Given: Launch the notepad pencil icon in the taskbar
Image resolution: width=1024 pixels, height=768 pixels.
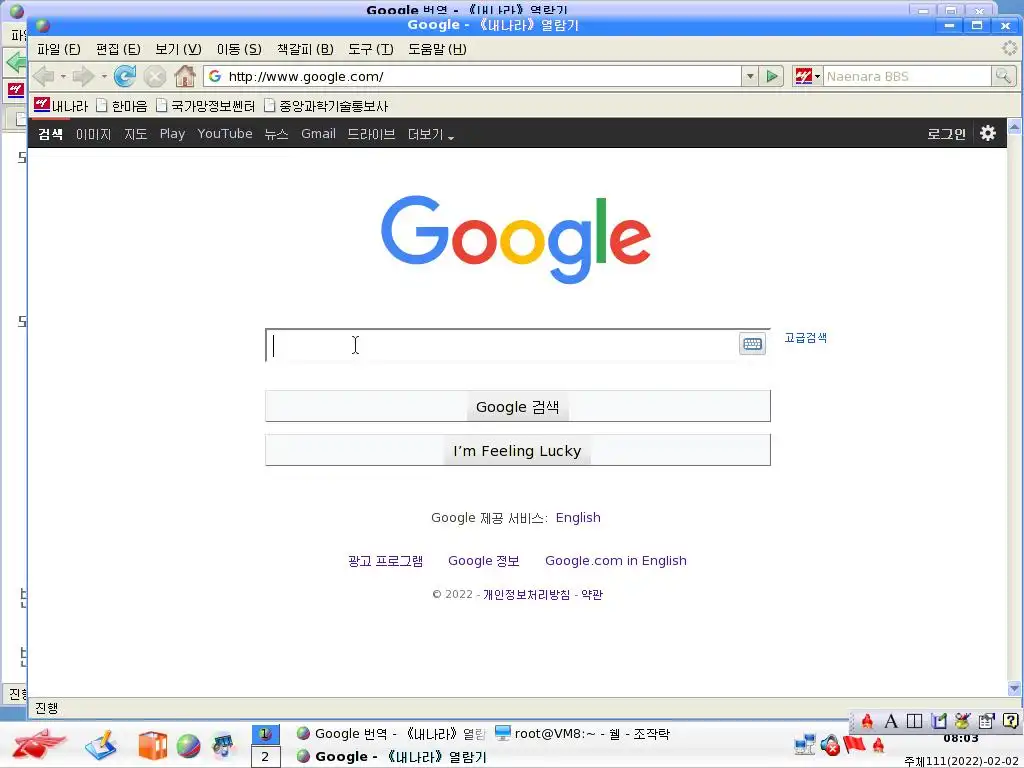Looking at the screenshot, I should click(101, 744).
